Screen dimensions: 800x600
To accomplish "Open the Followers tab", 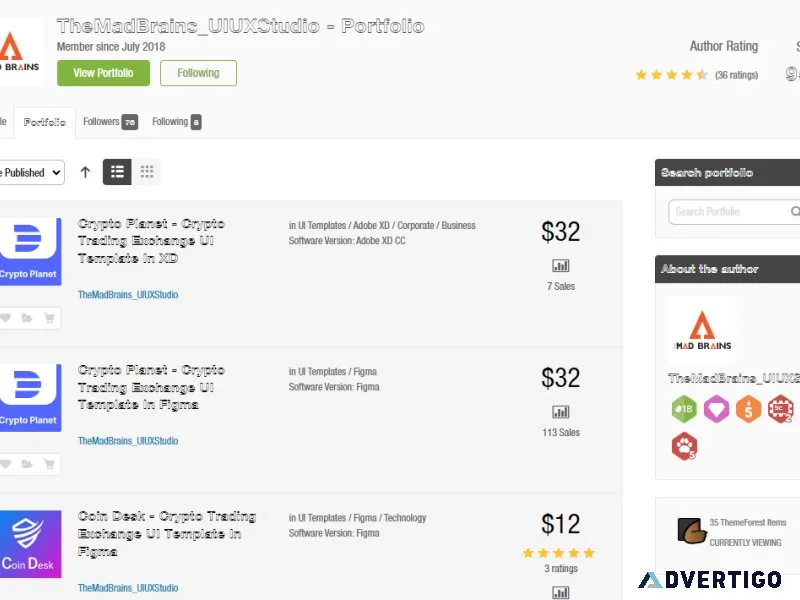I will 110,122.
